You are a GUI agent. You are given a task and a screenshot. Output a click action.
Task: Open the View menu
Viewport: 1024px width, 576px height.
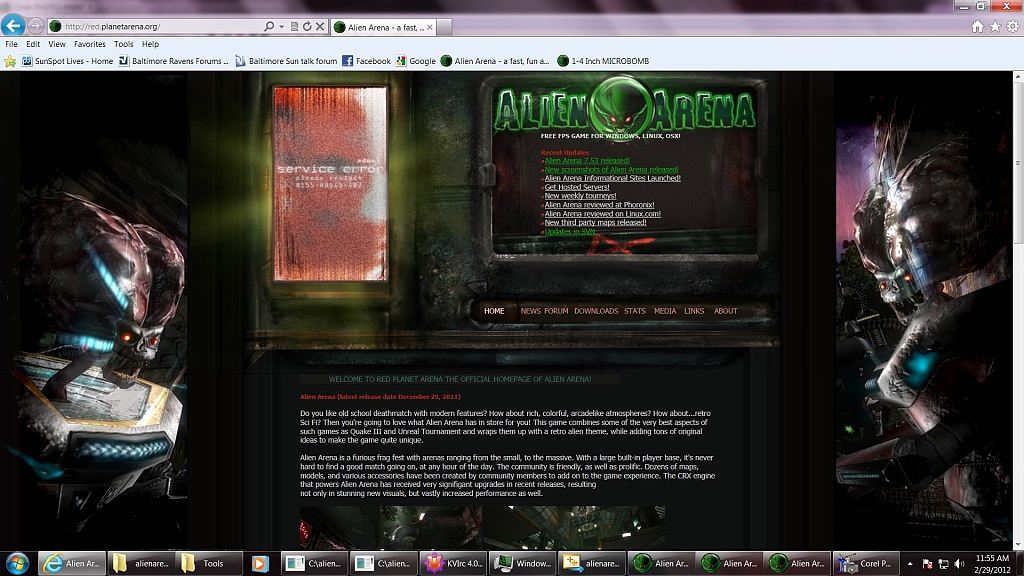tap(57, 44)
